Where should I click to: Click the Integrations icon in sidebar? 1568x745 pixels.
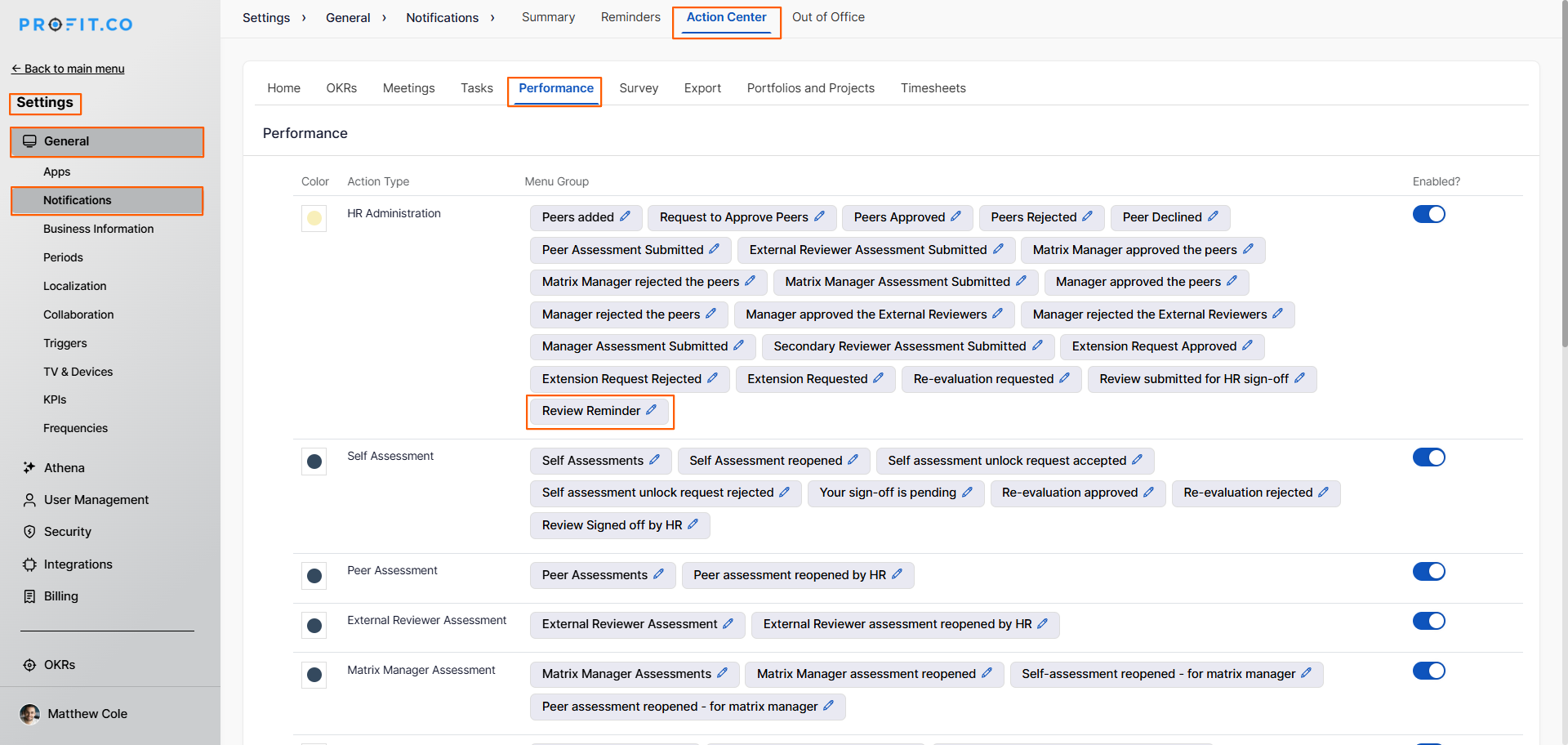pyautogui.click(x=29, y=564)
